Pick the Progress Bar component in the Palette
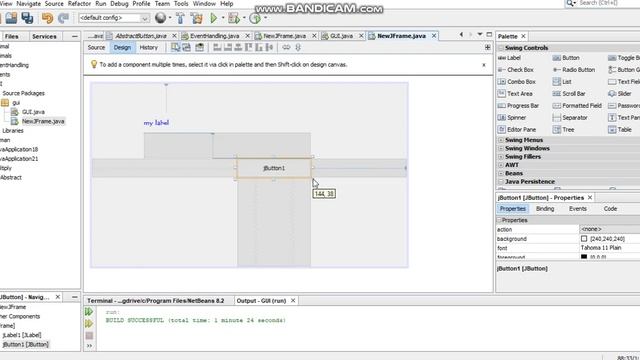Image resolution: width=640 pixels, height=360 pixels. point(518,106)
